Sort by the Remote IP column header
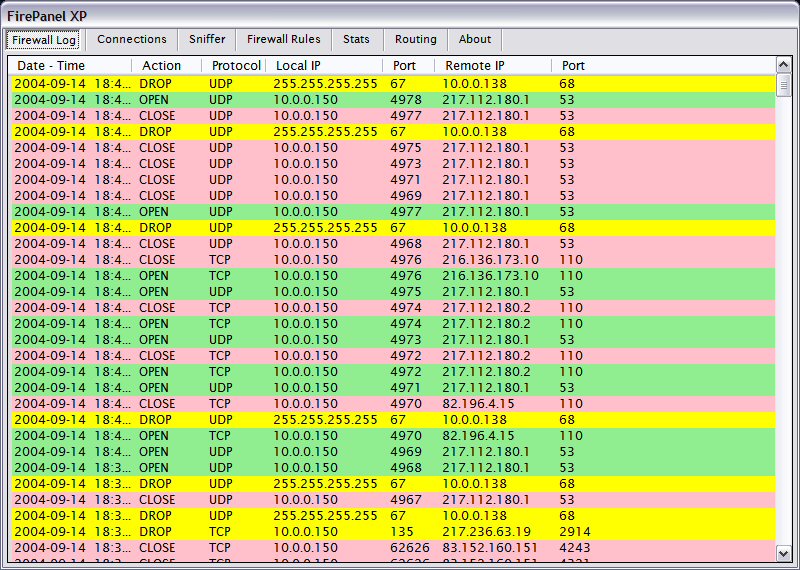800x570 pixels. tap(493, 66)
